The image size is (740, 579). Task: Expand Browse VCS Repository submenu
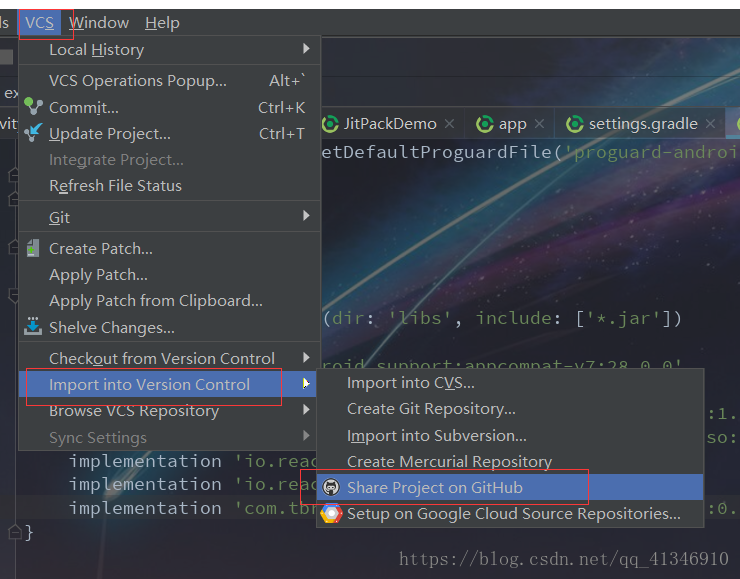[169, 411]
